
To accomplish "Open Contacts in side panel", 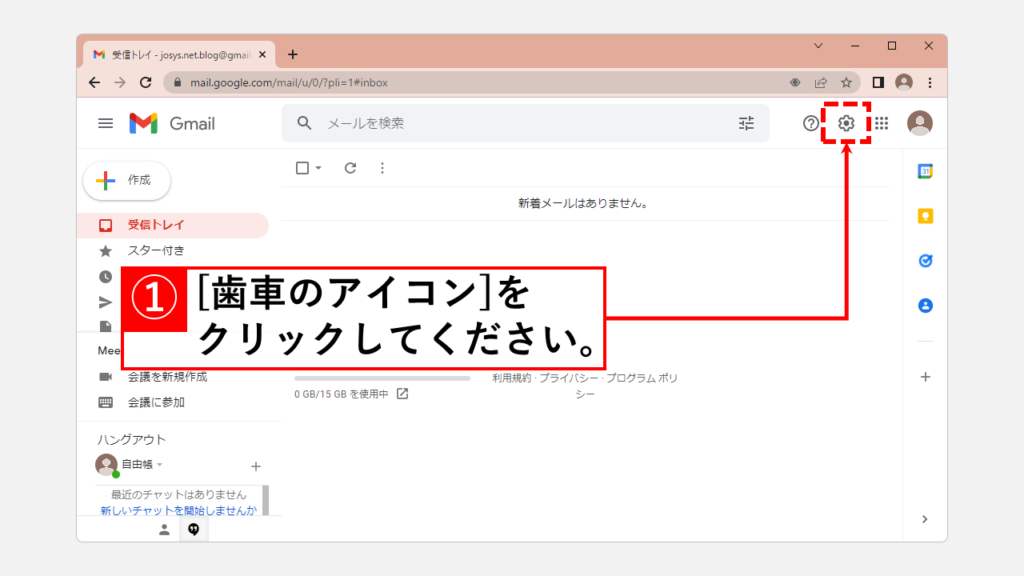I will click(x=925, y=306).
